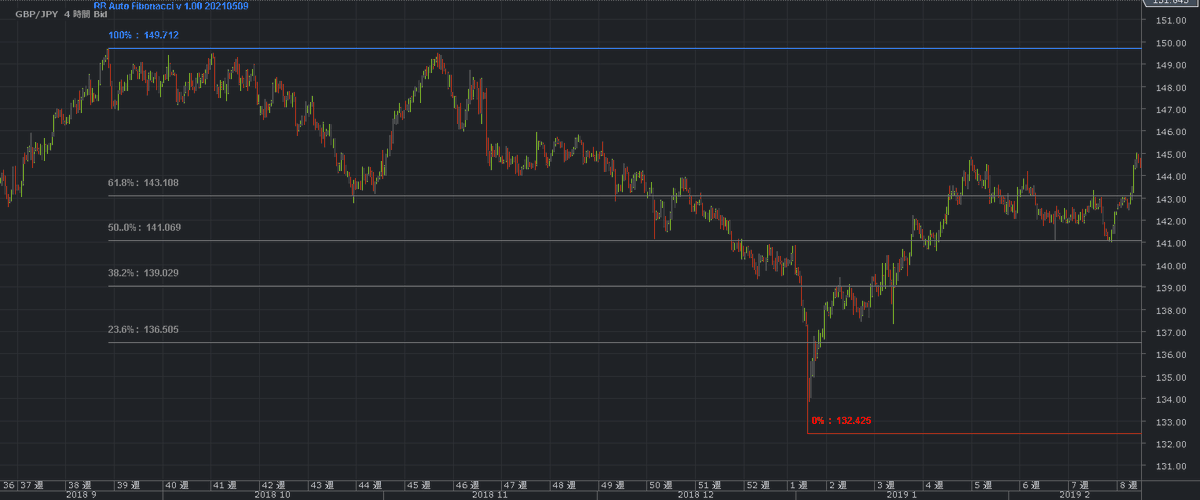Click the 43 週 time axis label
This screenshot has width=1200, height=500.
coord(322,484)
